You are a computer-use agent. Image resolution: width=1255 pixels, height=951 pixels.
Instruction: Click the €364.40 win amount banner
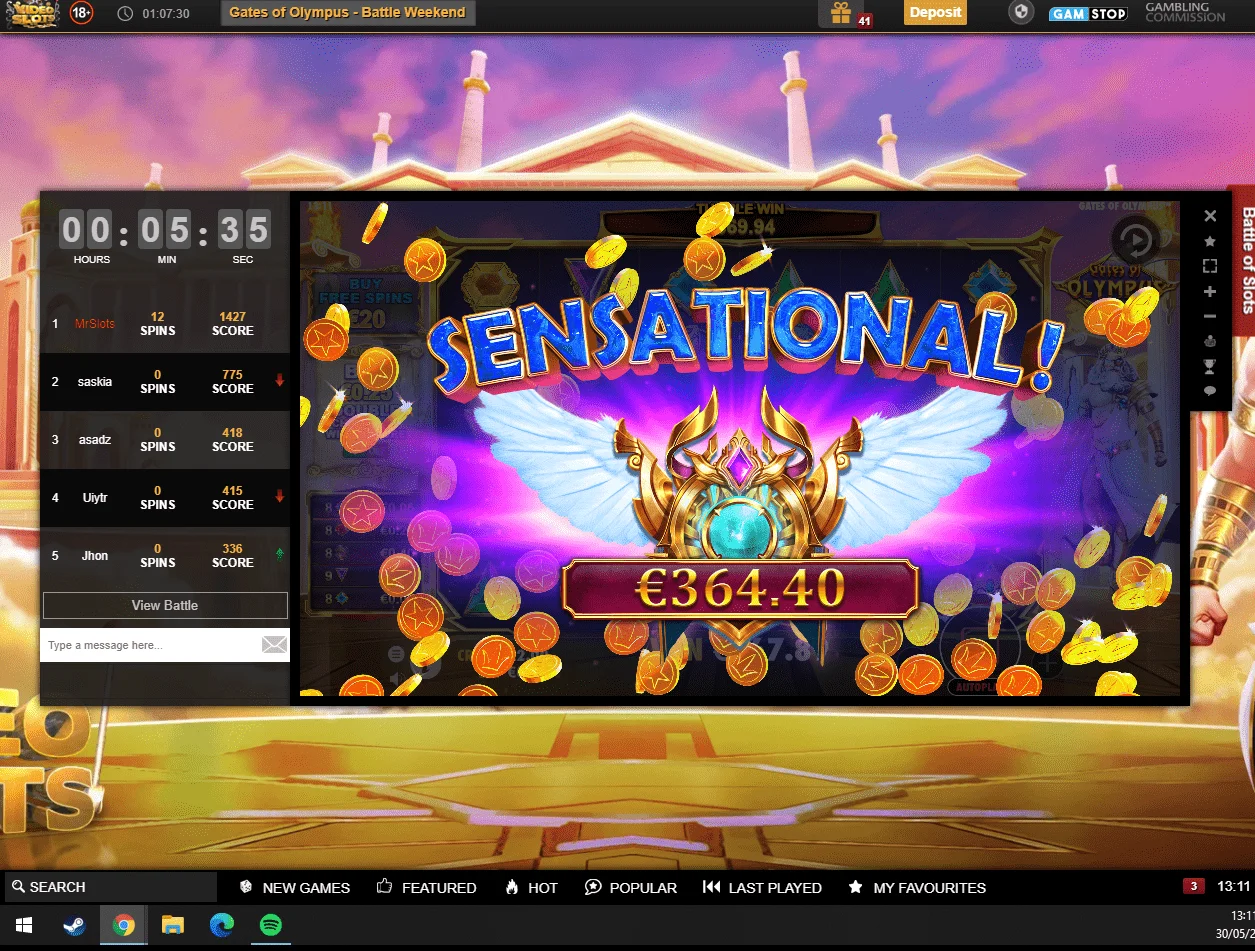coord(740,589)
